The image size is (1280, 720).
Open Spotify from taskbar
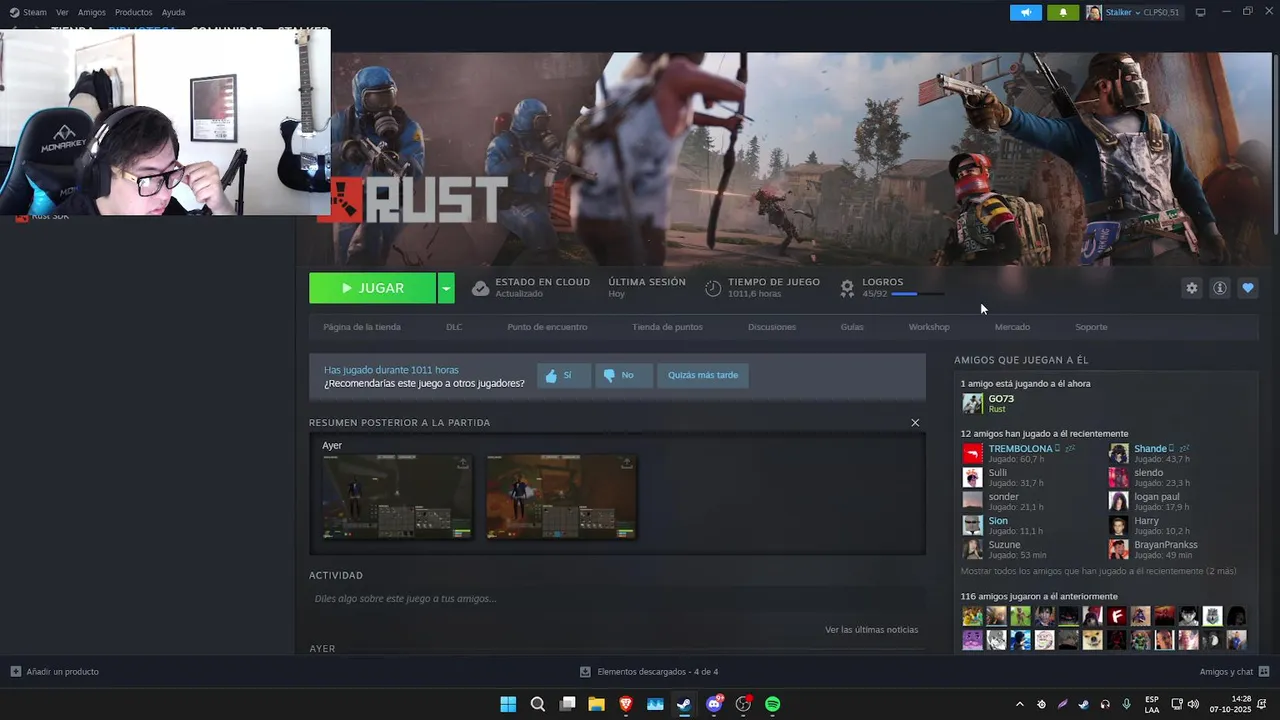point(773,704)
